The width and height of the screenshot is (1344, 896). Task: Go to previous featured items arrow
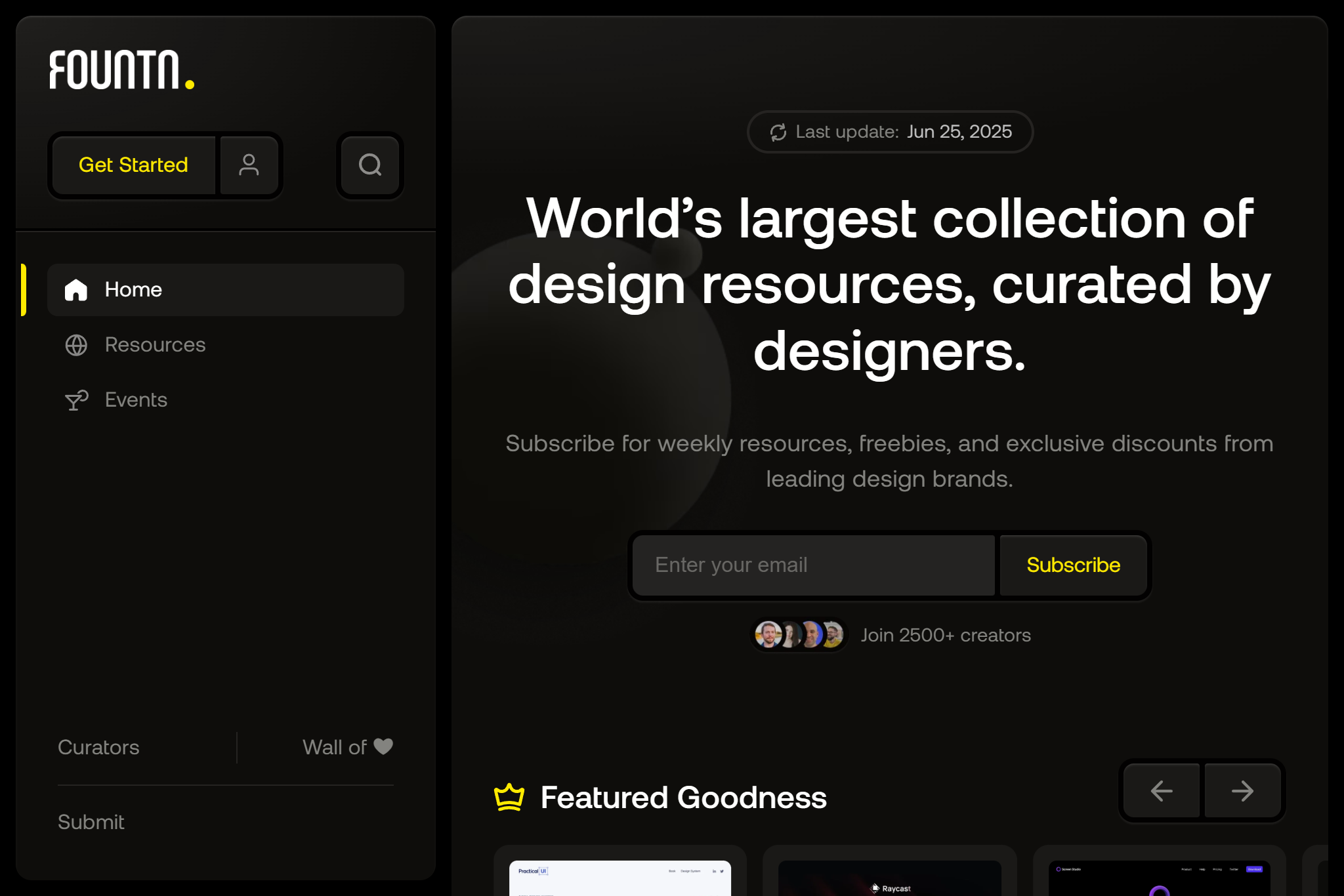point(1162,790)
